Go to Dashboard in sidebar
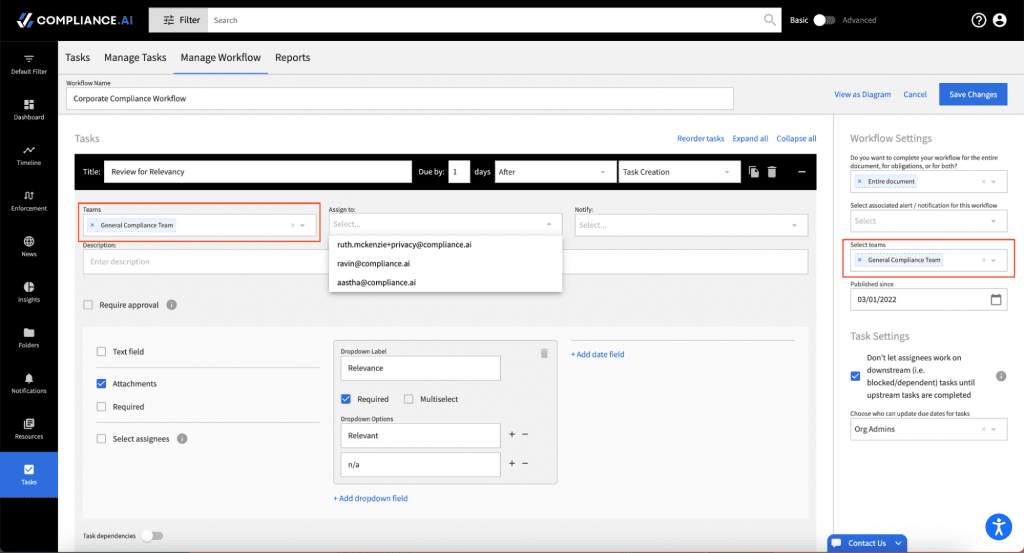Viewport: 1024px width, 553px height. (29, 110)
